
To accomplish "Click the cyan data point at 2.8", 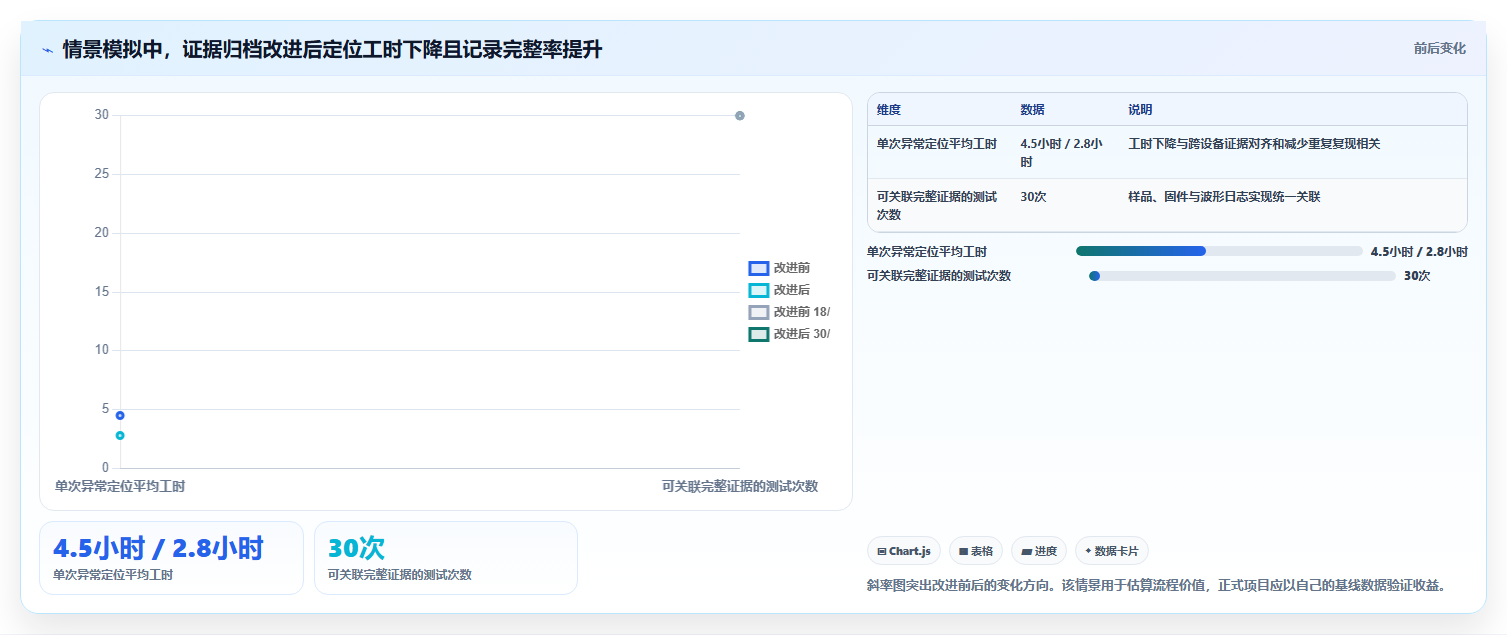I will click(120, 435).
